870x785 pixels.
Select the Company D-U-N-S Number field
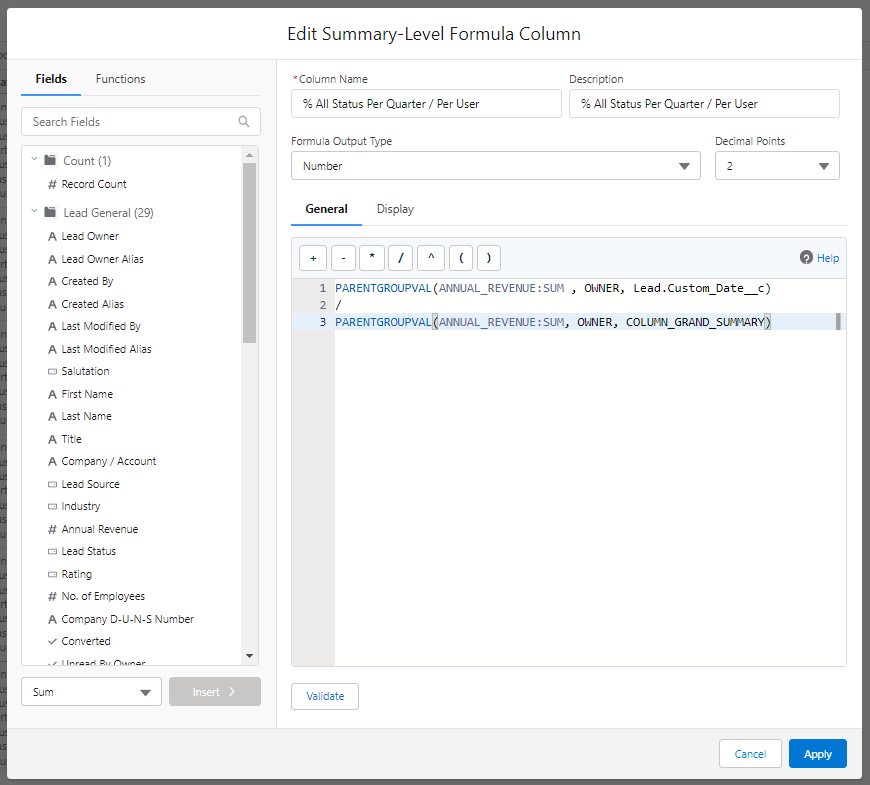pos(128,619)
